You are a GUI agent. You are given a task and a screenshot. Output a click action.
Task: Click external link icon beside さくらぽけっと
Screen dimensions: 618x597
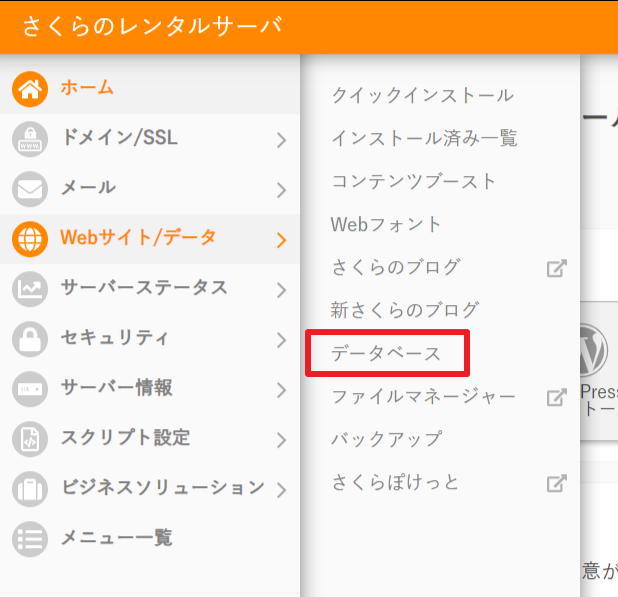point(557,483)
